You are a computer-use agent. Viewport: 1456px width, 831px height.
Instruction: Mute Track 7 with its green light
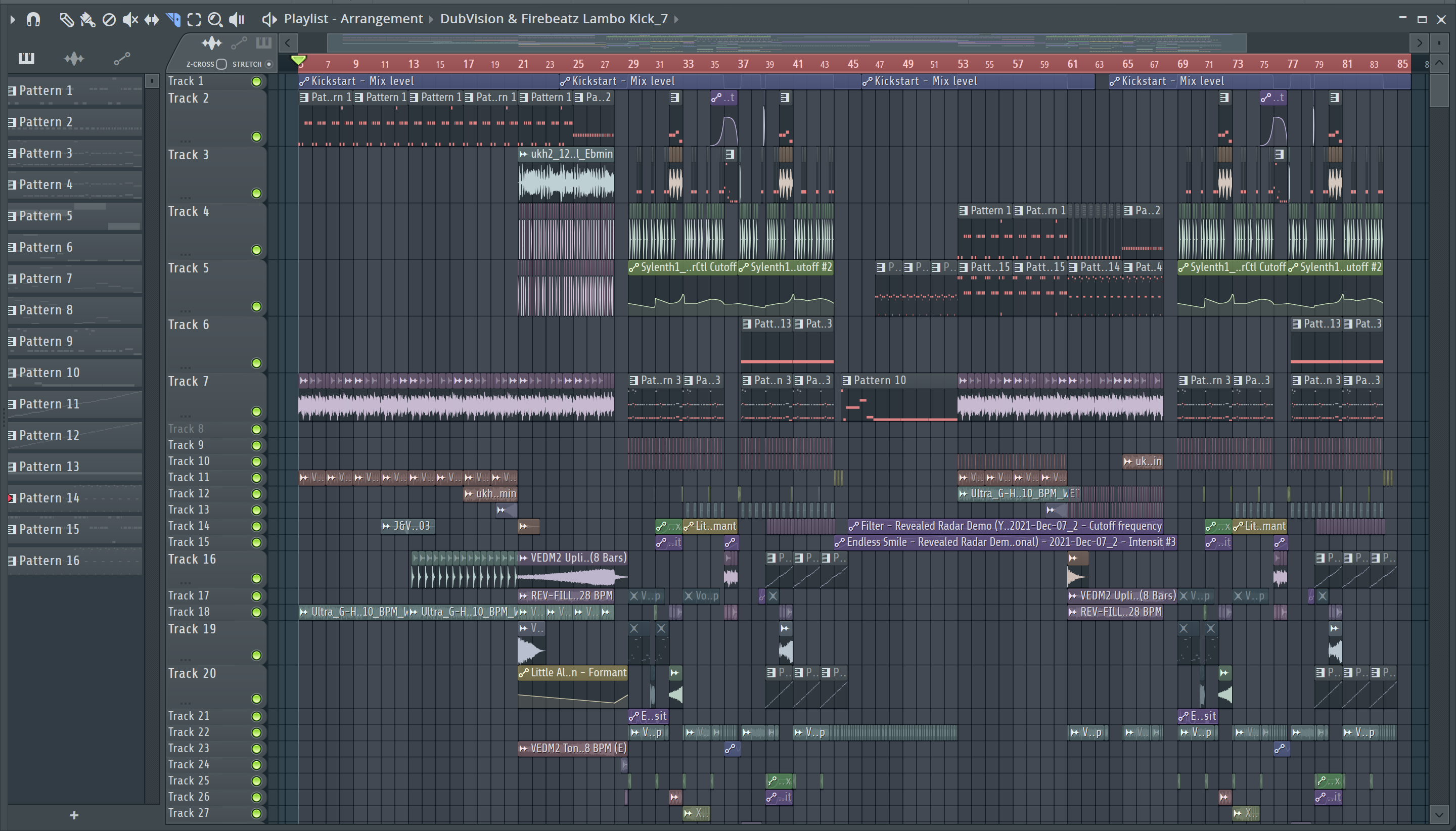[x=256, y=411]
